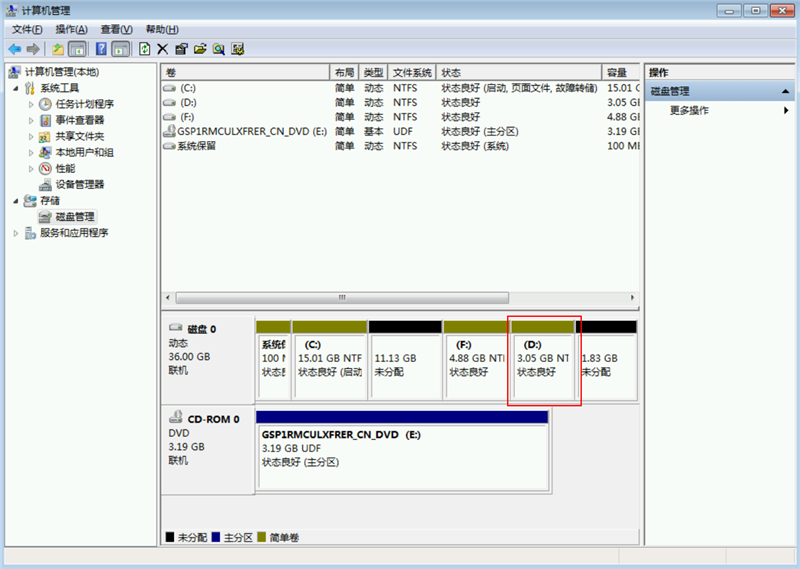The height and width of the screenshot is (569, 800).
Task: Expand 更多操作 submenu arrow
Action: (786, 110)
